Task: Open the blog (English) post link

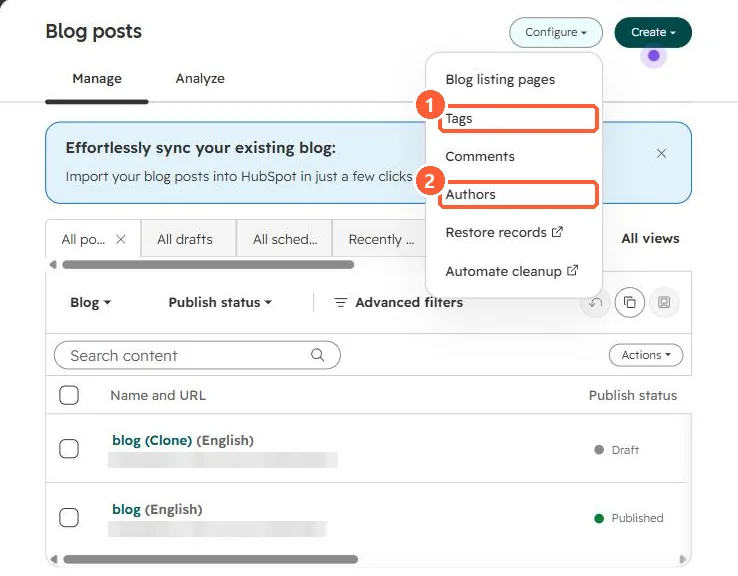Action: [x=127, y=509]
